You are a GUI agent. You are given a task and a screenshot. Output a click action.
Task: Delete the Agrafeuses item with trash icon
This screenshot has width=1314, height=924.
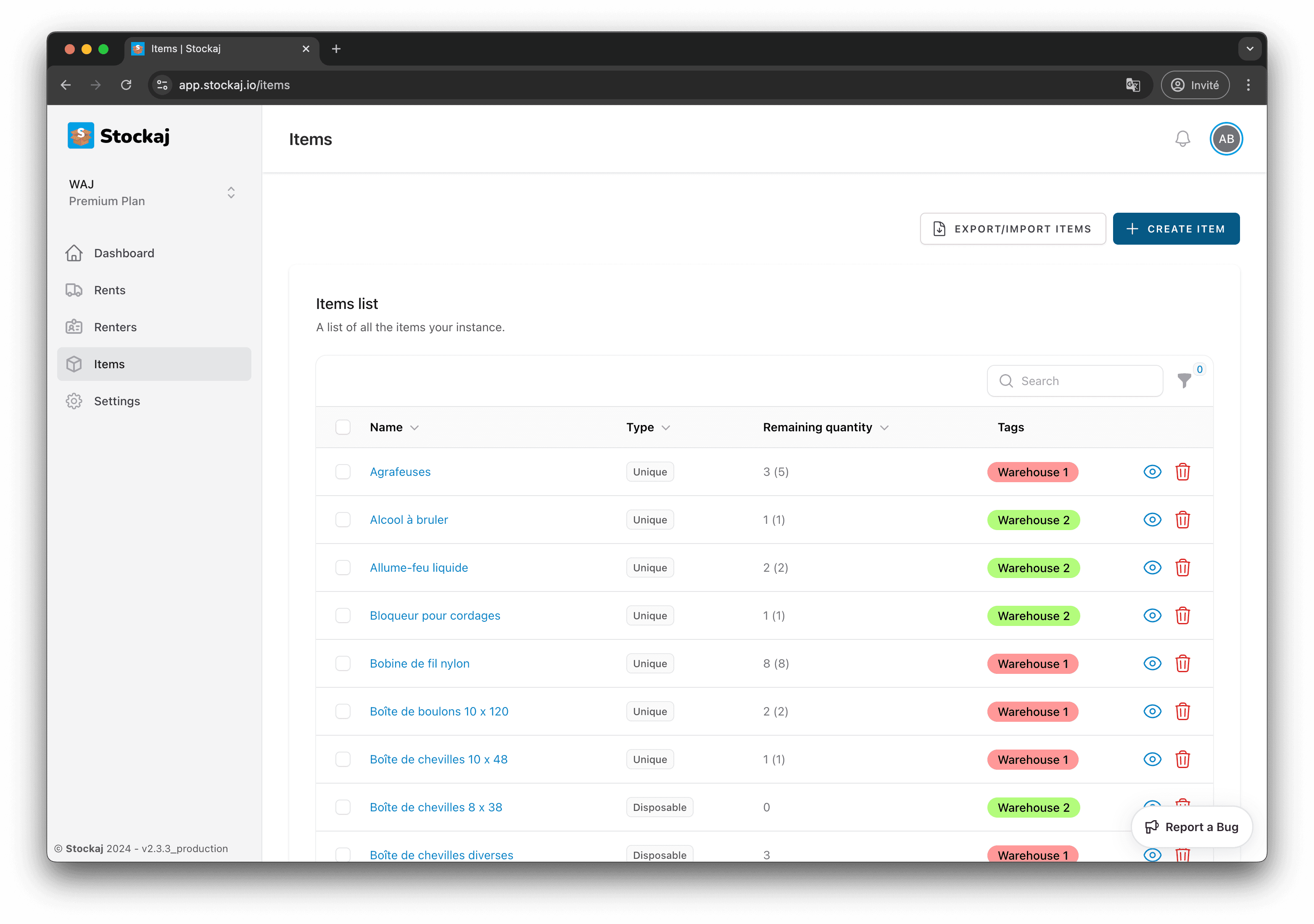tap(1182, 472)
